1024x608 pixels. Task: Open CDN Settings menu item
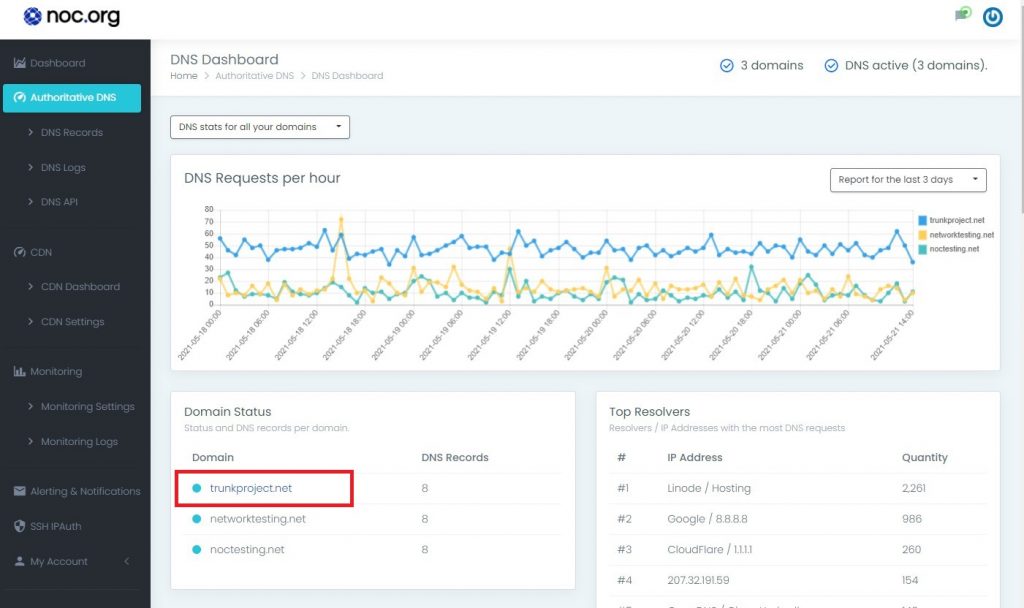72,321
